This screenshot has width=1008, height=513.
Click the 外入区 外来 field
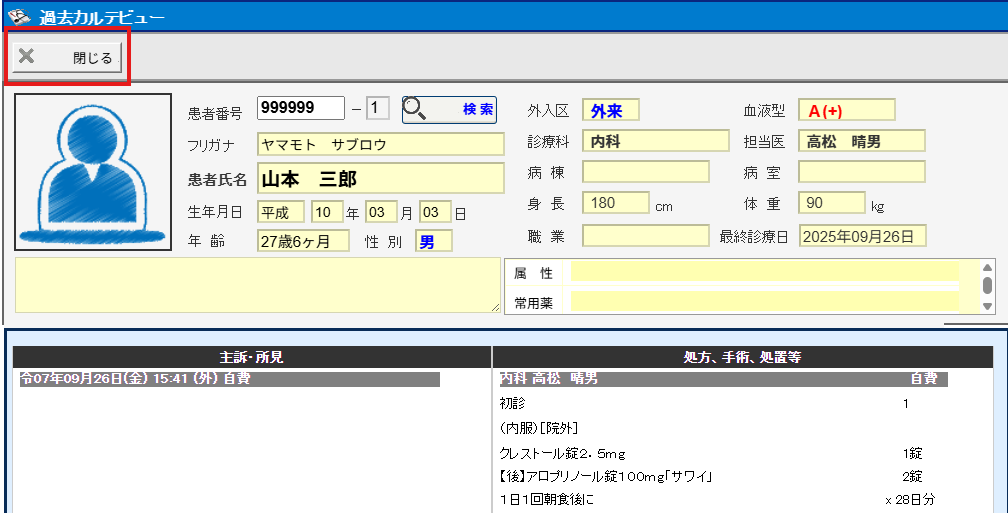610,110
